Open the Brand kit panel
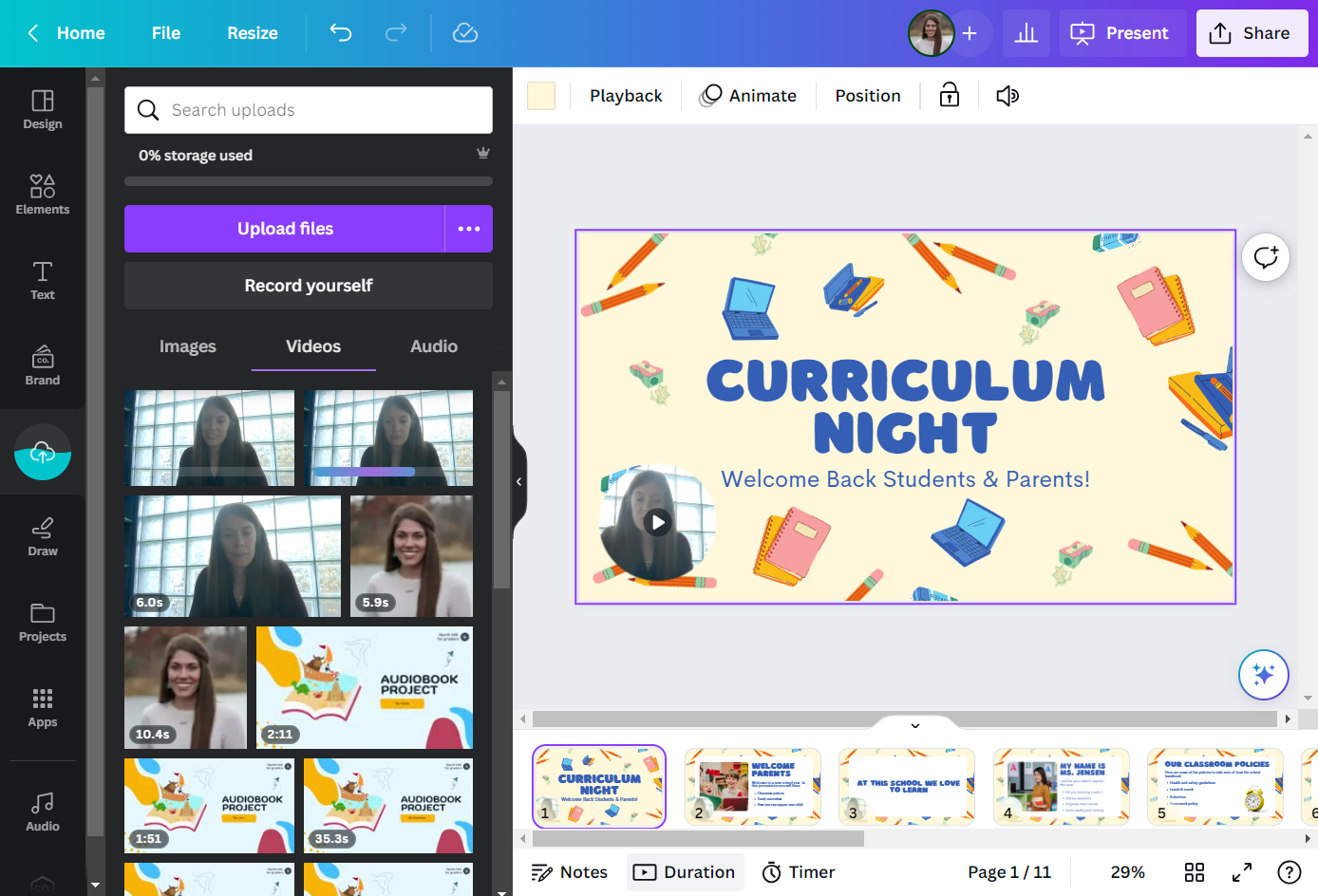 43,366
